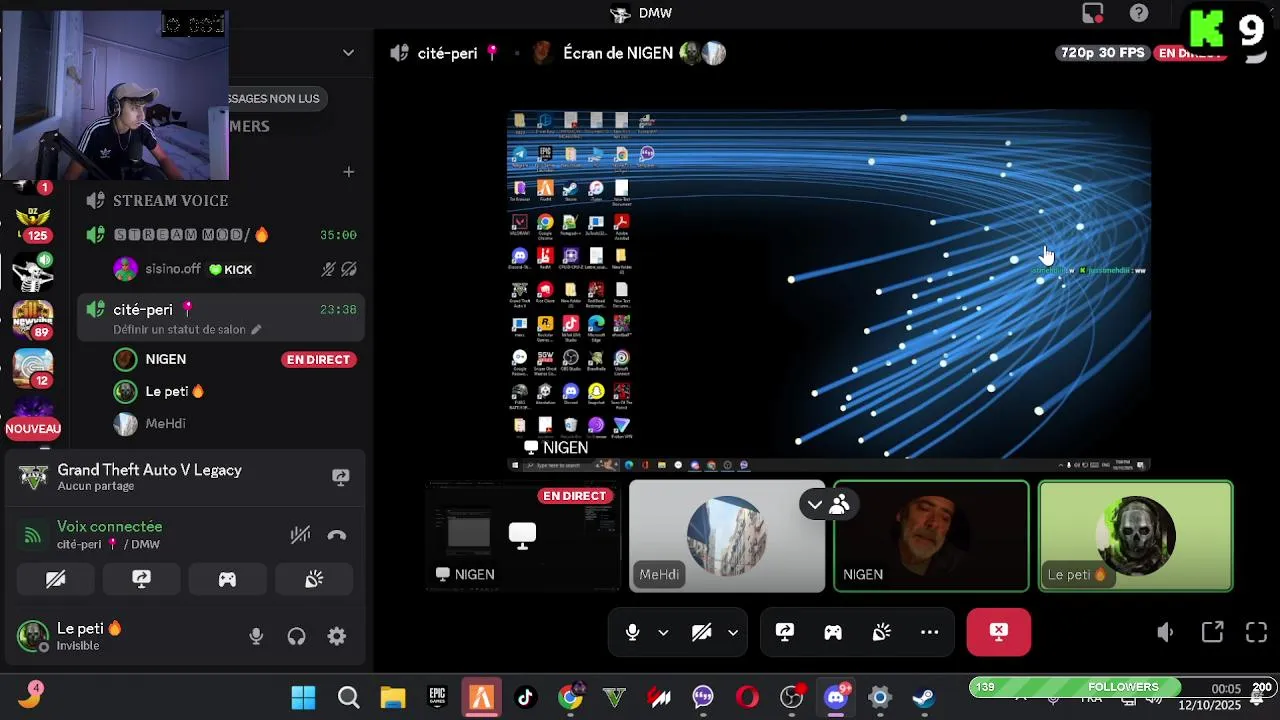
Task: Adjust stream volume speaker icon
Action: click(1165, 632)
